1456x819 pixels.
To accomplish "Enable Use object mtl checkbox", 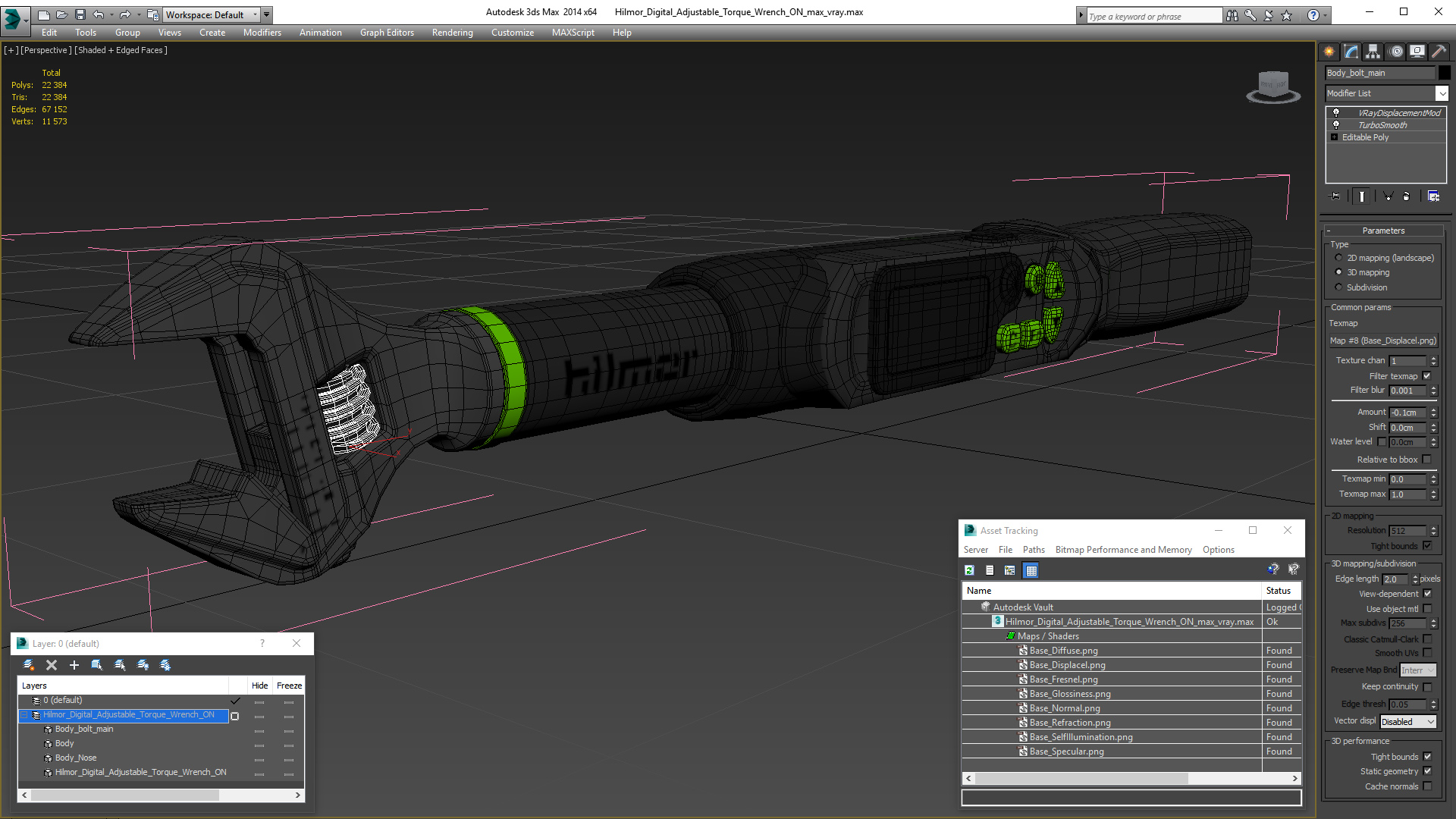I will (x=1428, y=609).
